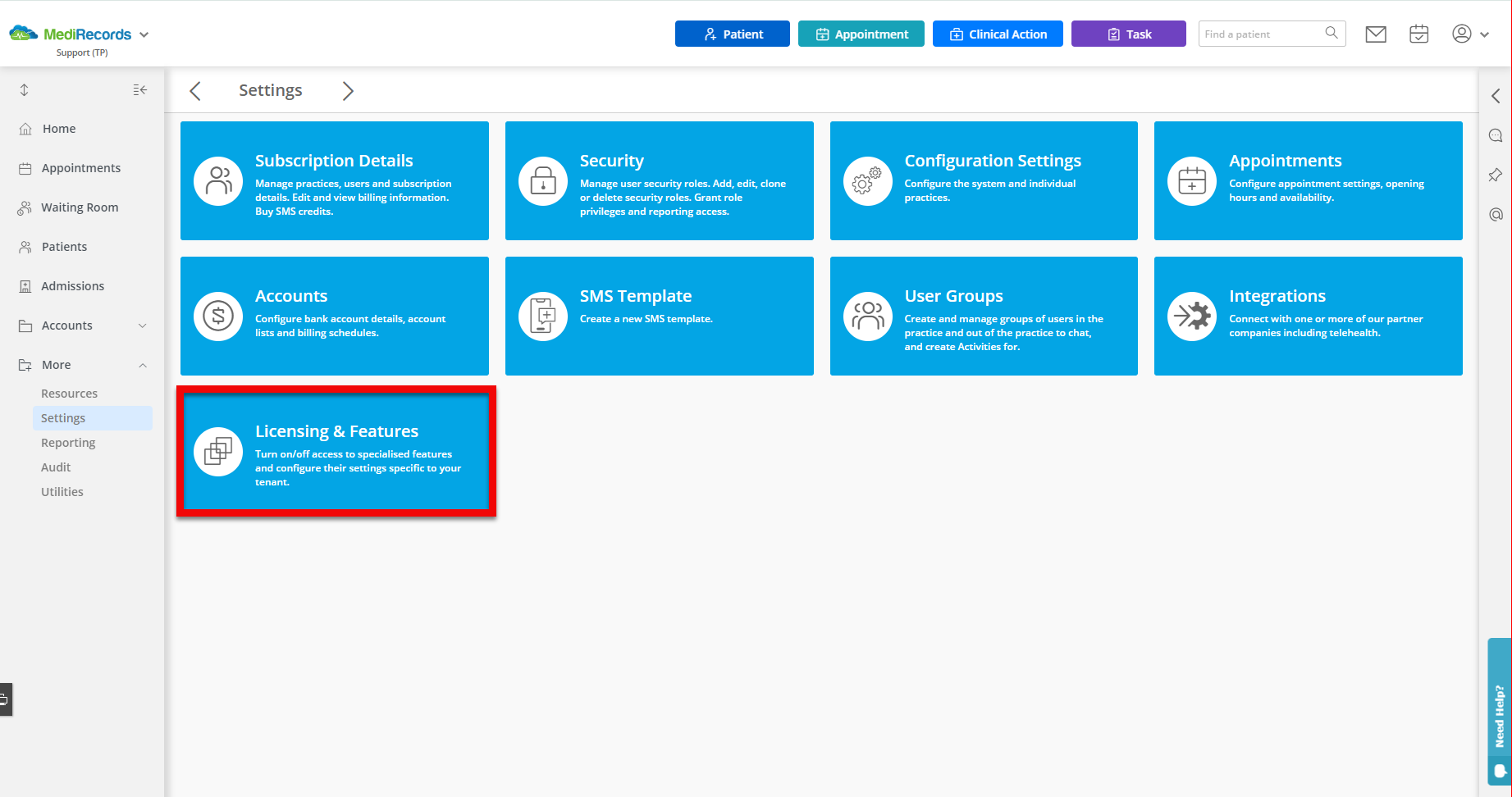The height and width of the screenshot is (797, 1512).
Task: Expand the right side panel arrow
Action: [1496, 96]
